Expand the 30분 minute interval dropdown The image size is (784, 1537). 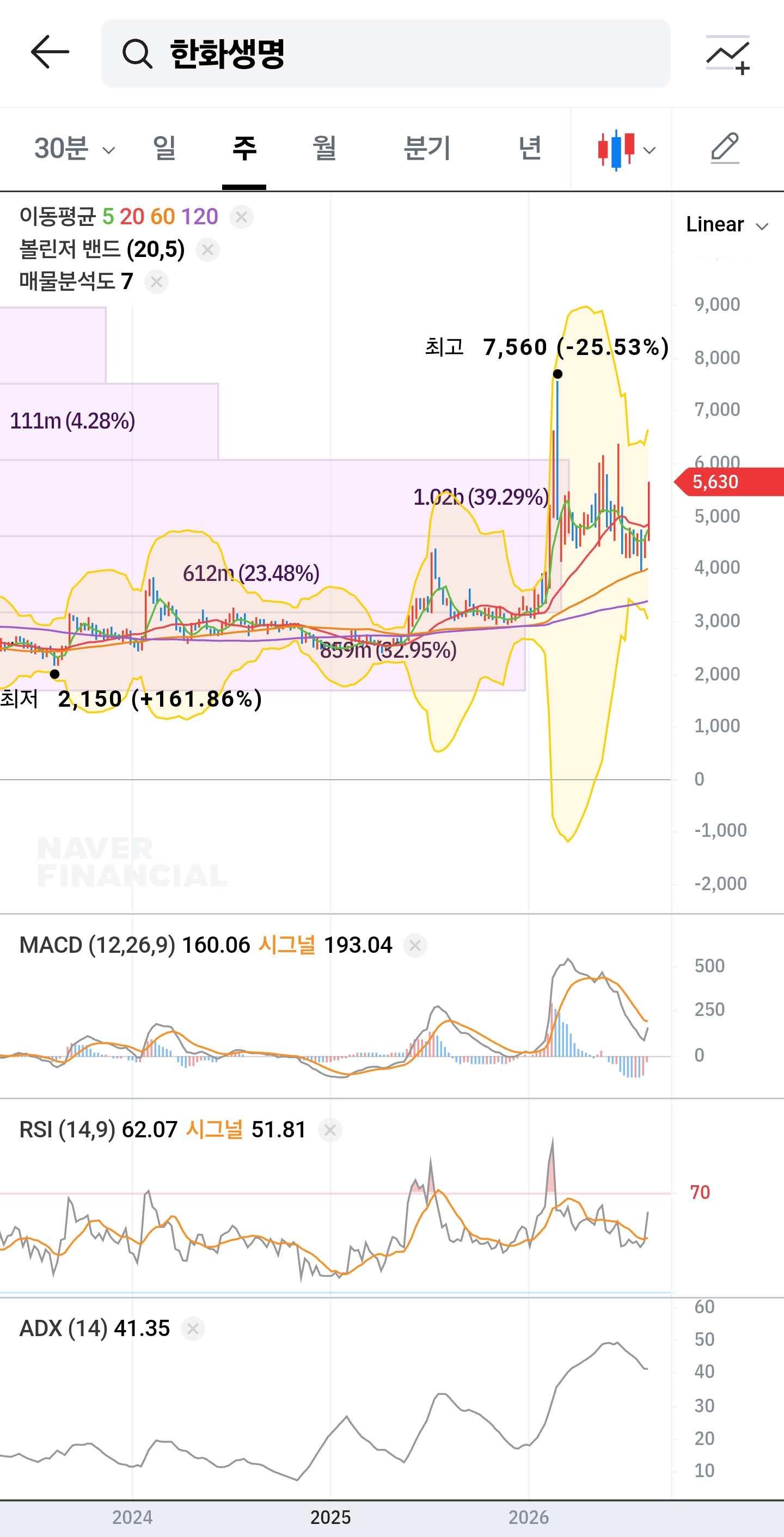click(x=74, y=149)
